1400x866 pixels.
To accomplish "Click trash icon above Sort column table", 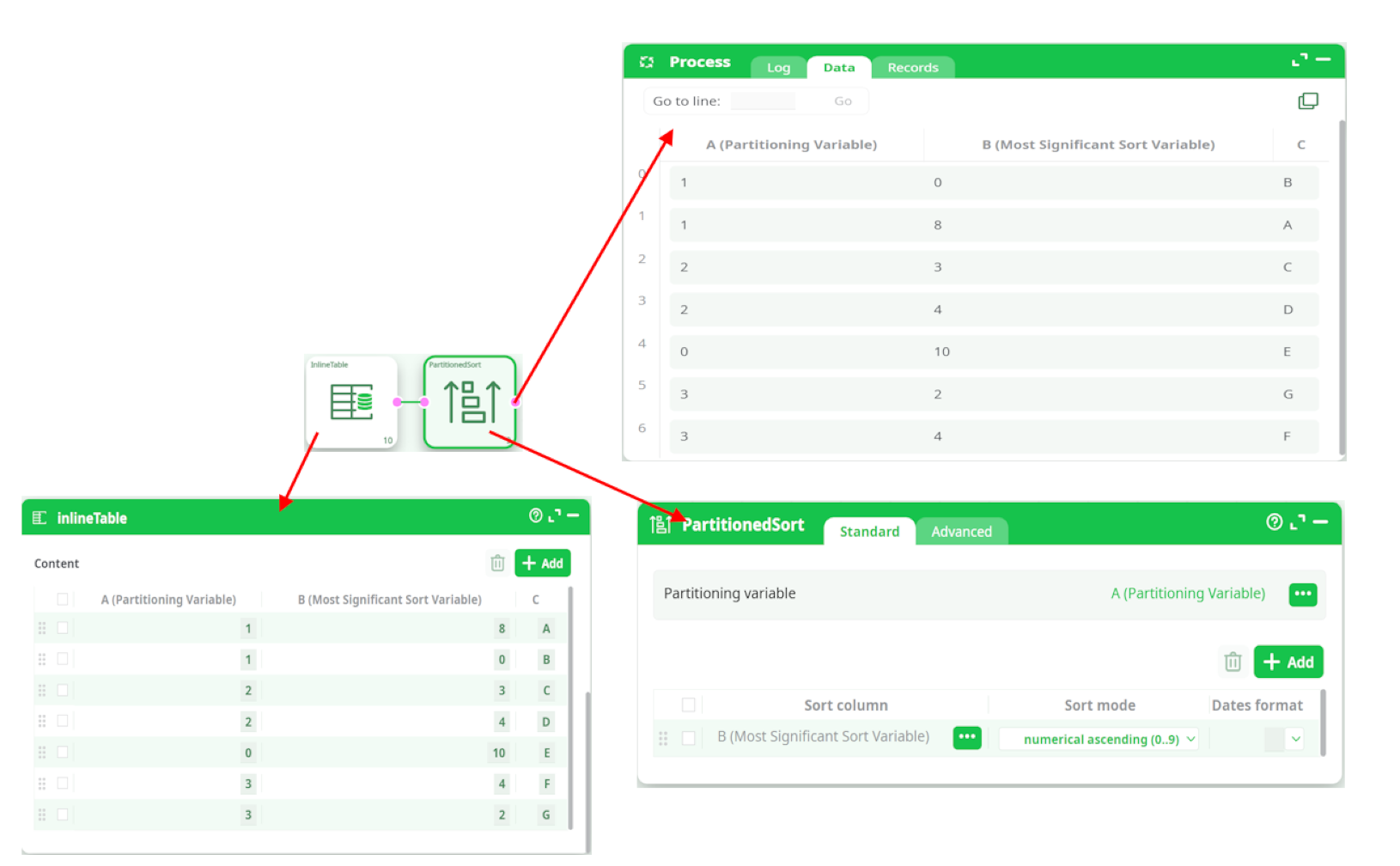I will pyautogui.click(x=1233, y=662).
